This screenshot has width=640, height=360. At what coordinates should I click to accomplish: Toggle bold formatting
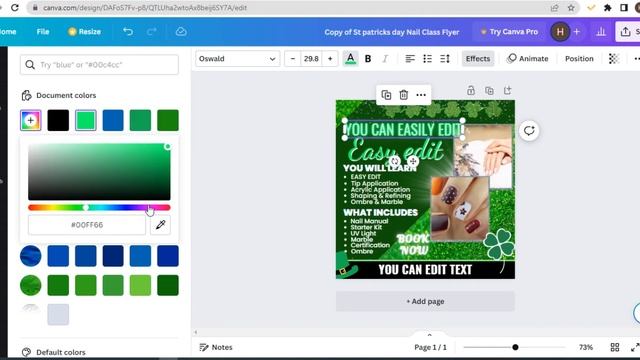(x=368, y=59)
